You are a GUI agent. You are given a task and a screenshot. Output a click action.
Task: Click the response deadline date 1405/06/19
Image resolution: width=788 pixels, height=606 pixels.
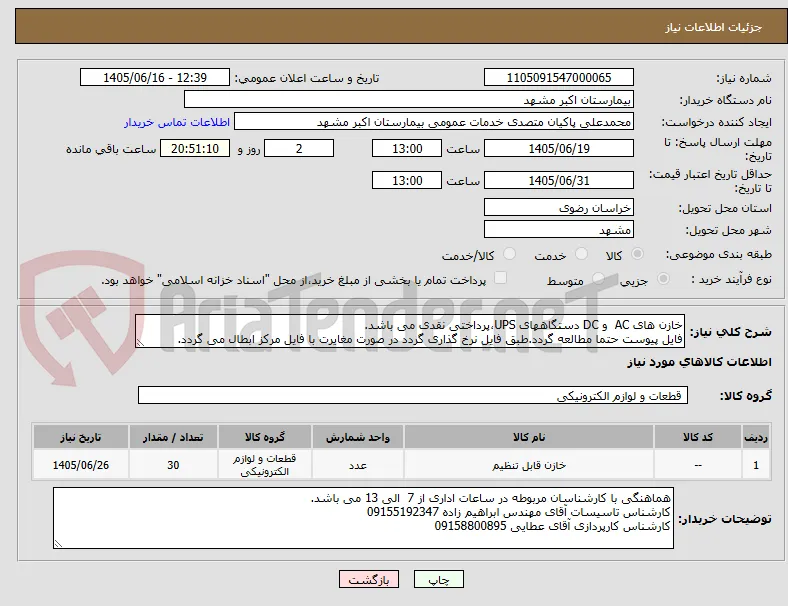pyautogui.click(x=558, y=148)
